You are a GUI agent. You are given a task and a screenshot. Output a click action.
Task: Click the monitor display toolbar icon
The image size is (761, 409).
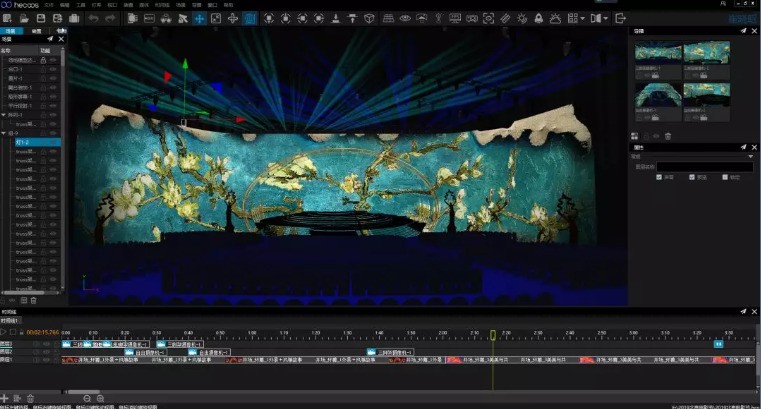455,18
